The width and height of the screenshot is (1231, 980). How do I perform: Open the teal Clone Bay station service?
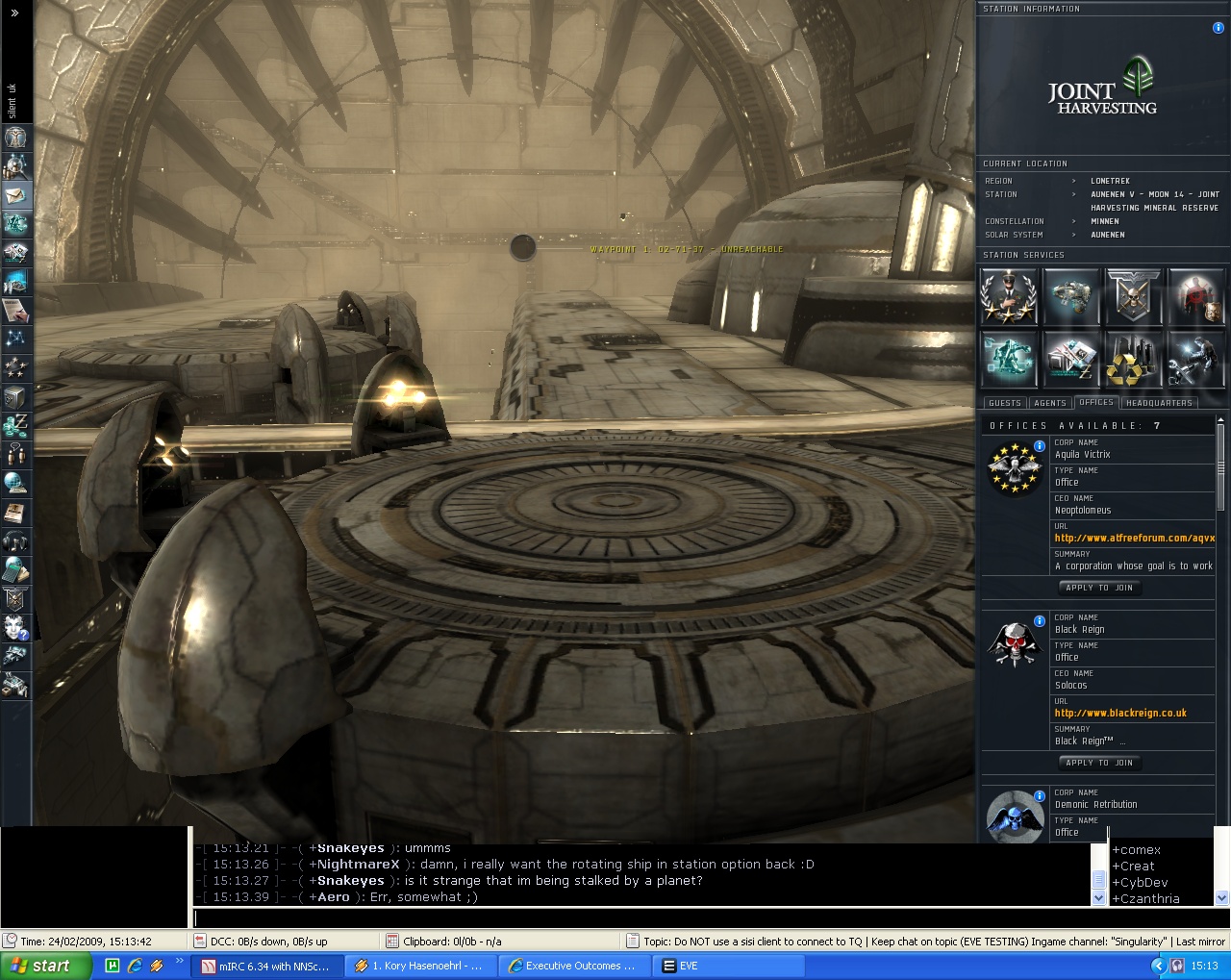[x=1008, y=359]
